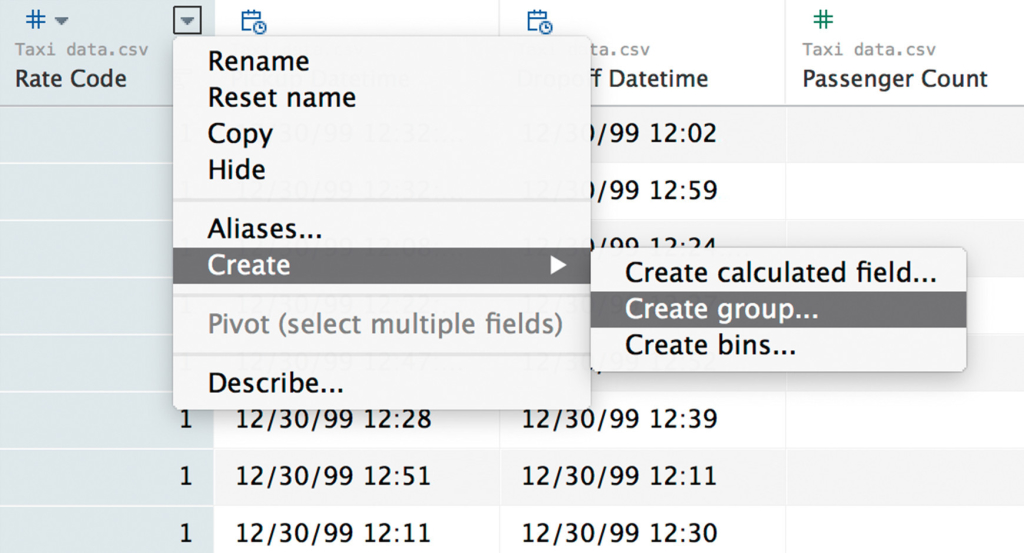
Task: Click the Rate Code number type icon
Action: [x=35, y=20]
